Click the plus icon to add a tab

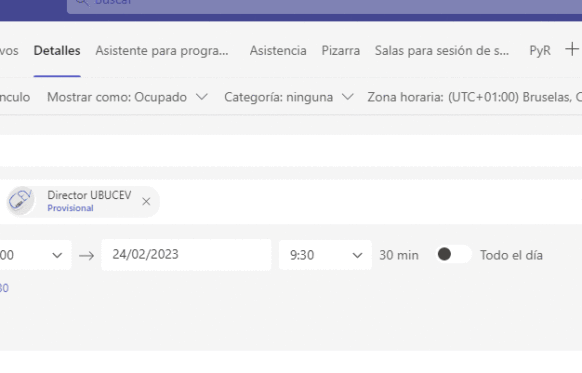[x=572, y=49]
